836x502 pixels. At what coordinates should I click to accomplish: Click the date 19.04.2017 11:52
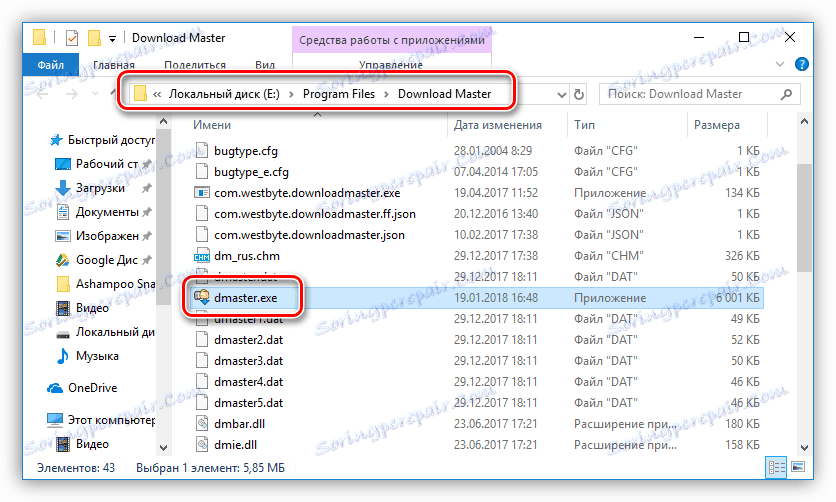(496, 193)
